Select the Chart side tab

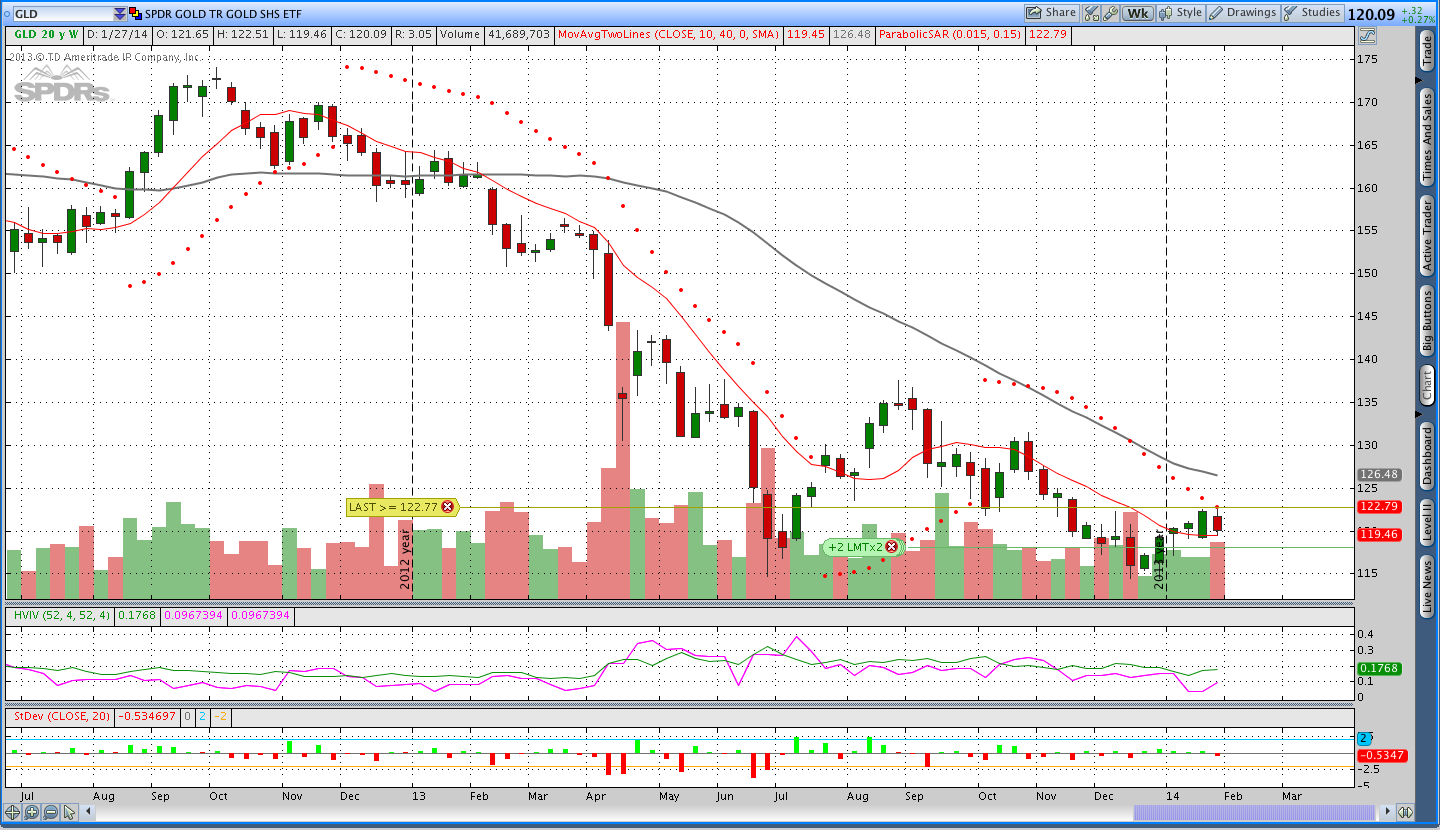coord(1427,384)
